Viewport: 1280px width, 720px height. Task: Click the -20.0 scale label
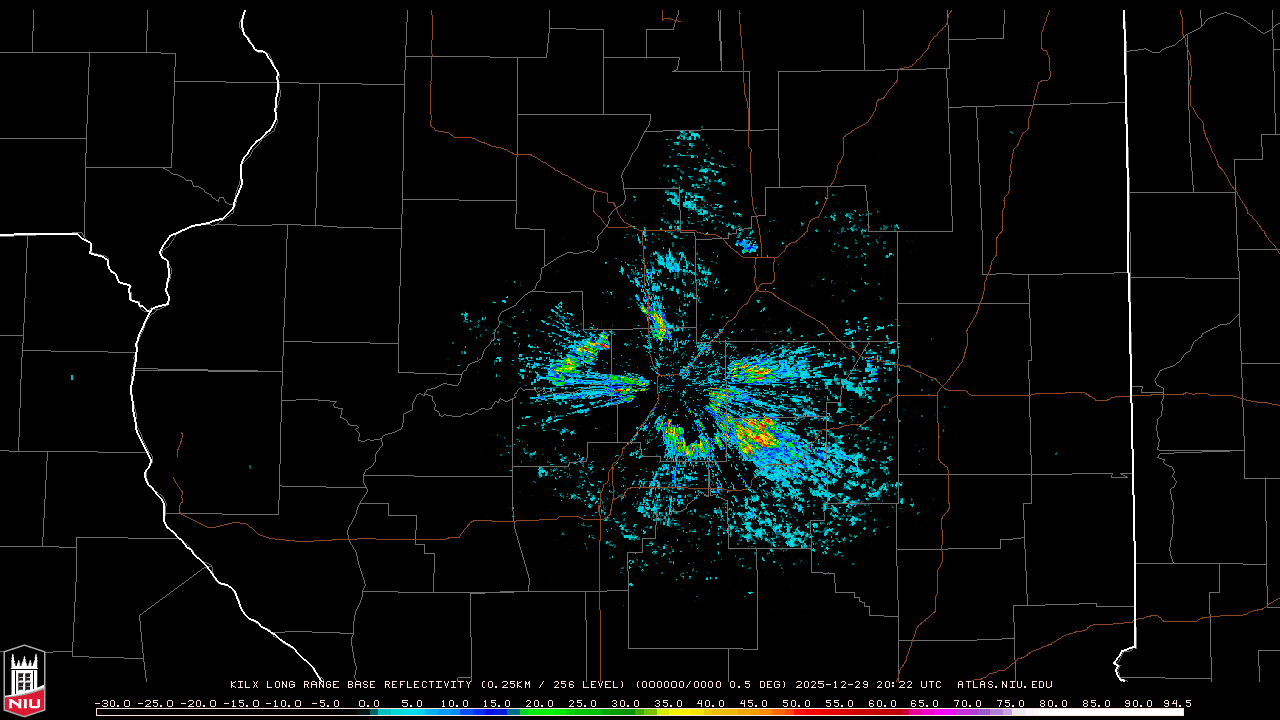pos(198,703)
